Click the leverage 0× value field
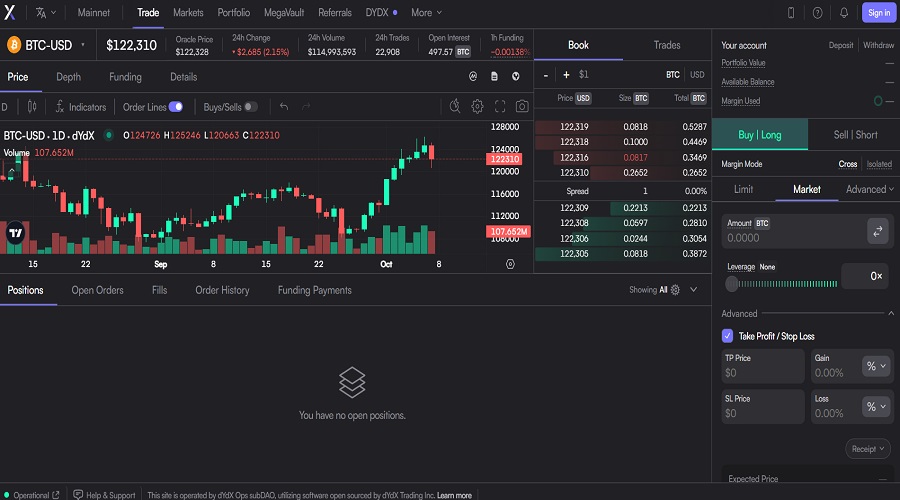Screen dimensions: 900x500 (867, 276)
